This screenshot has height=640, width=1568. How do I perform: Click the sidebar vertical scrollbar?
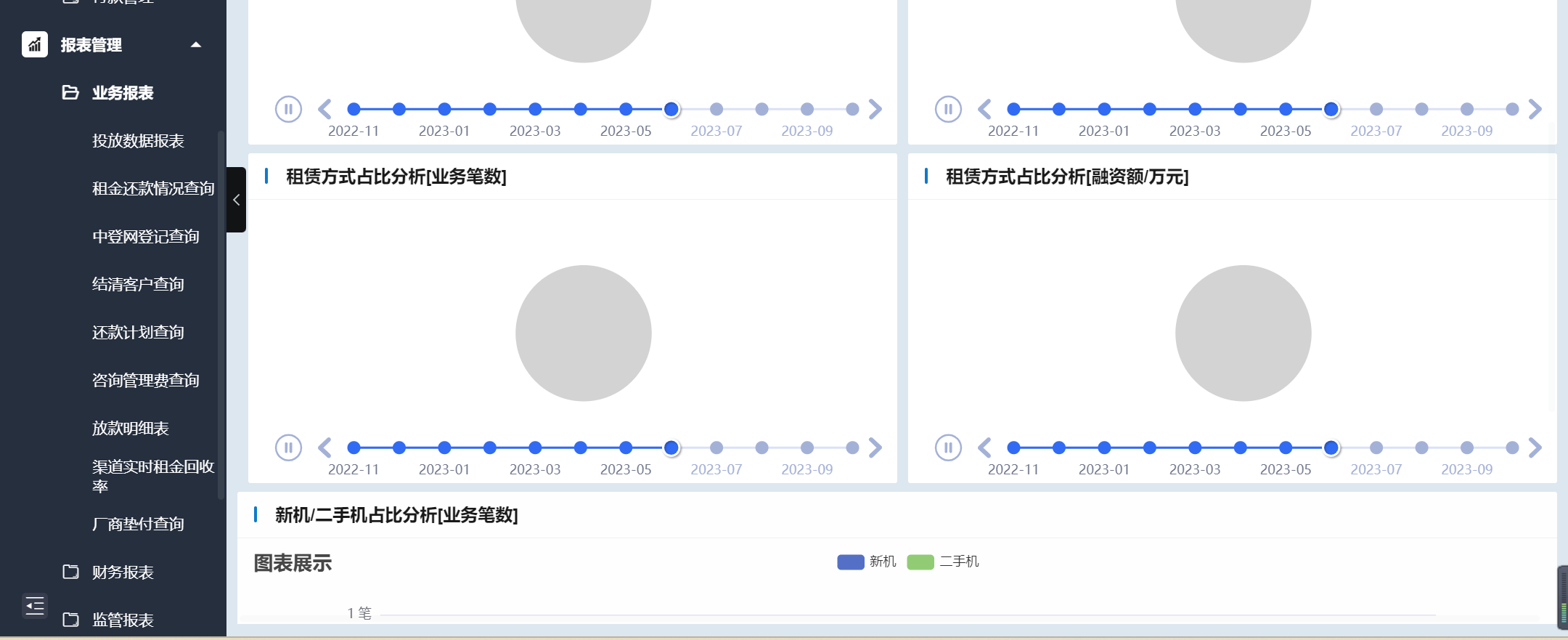[x=221, y=315]
